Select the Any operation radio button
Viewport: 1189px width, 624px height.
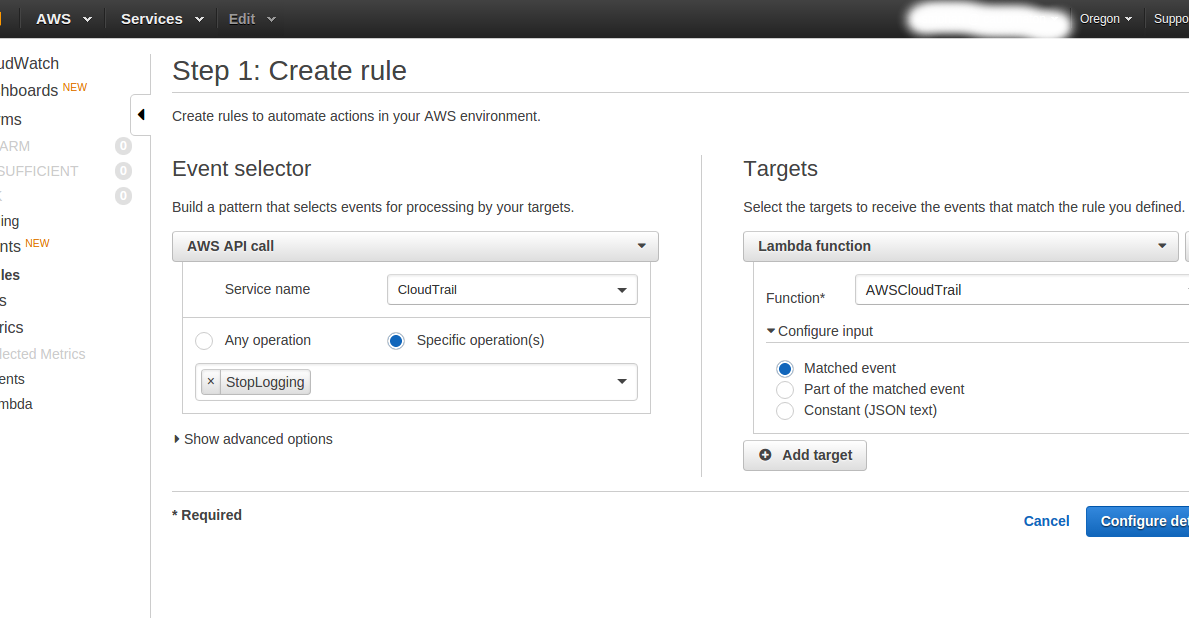[x=204, y=341]
